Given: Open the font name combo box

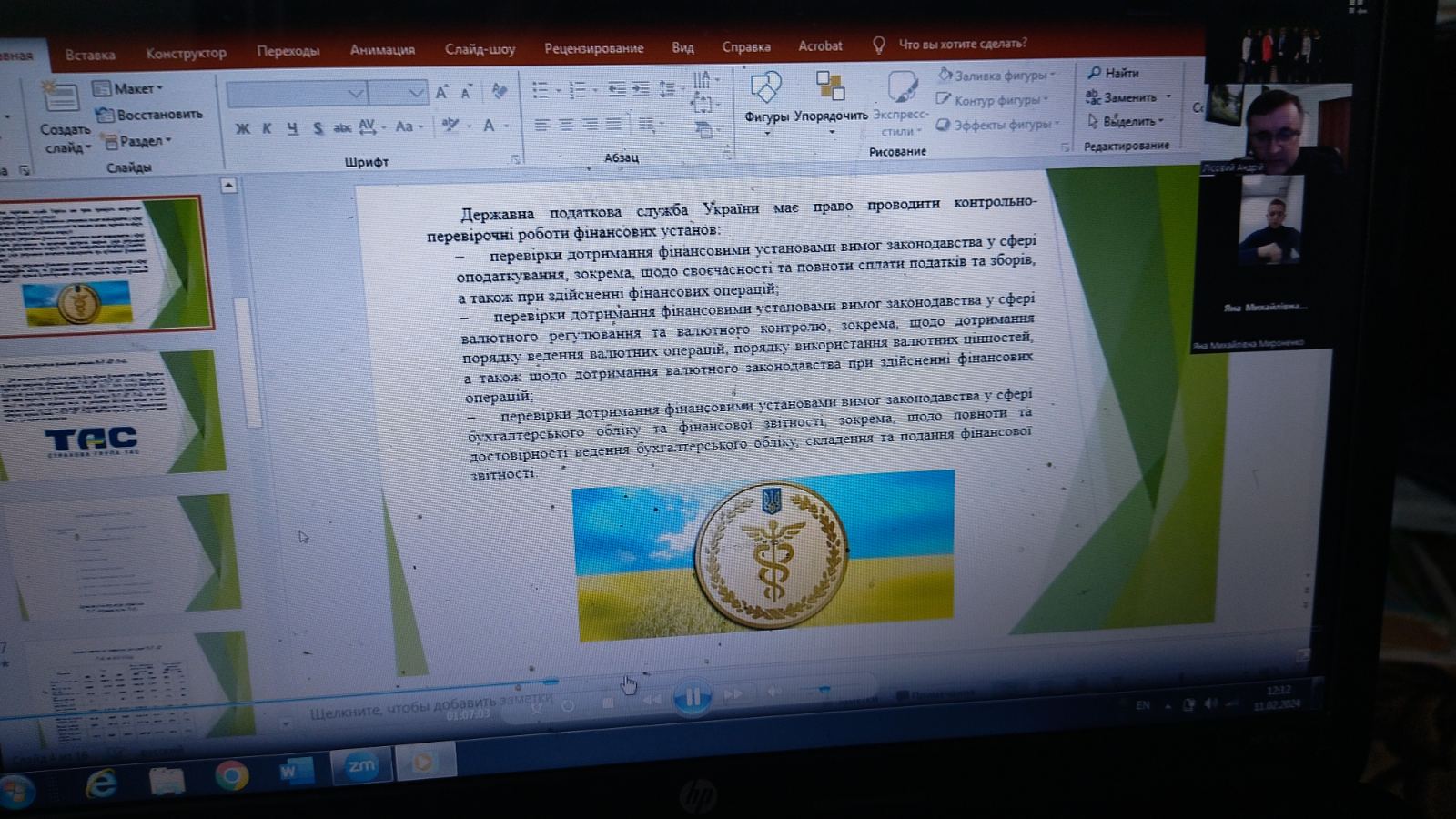Looking at the screenshot, I should point(297,93).
